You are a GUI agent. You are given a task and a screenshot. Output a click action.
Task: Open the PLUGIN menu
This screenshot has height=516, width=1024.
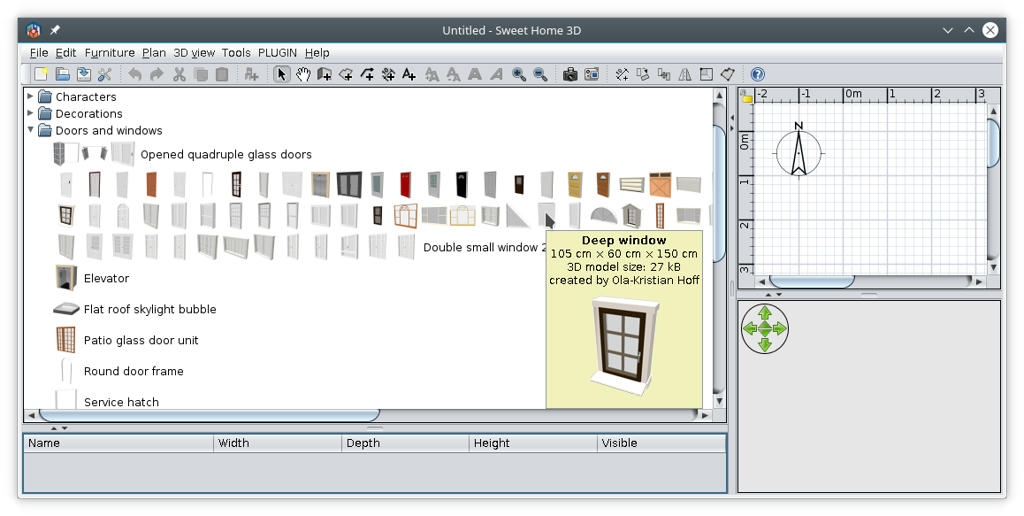tap(278, 53)
